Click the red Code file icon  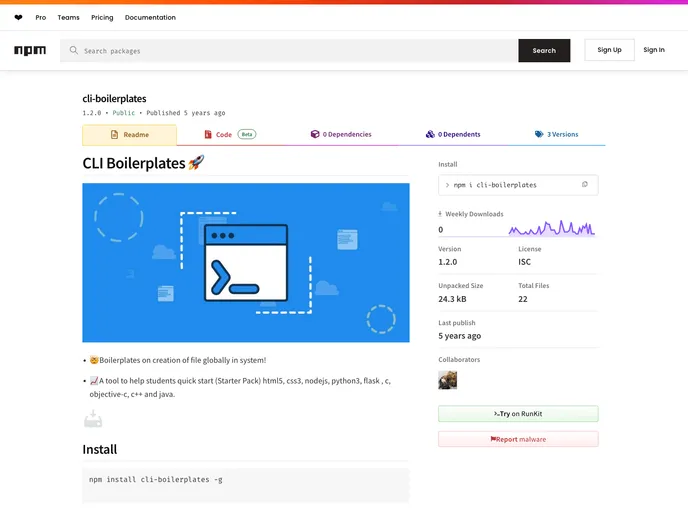pyautogui.click(x=208, y=134)
